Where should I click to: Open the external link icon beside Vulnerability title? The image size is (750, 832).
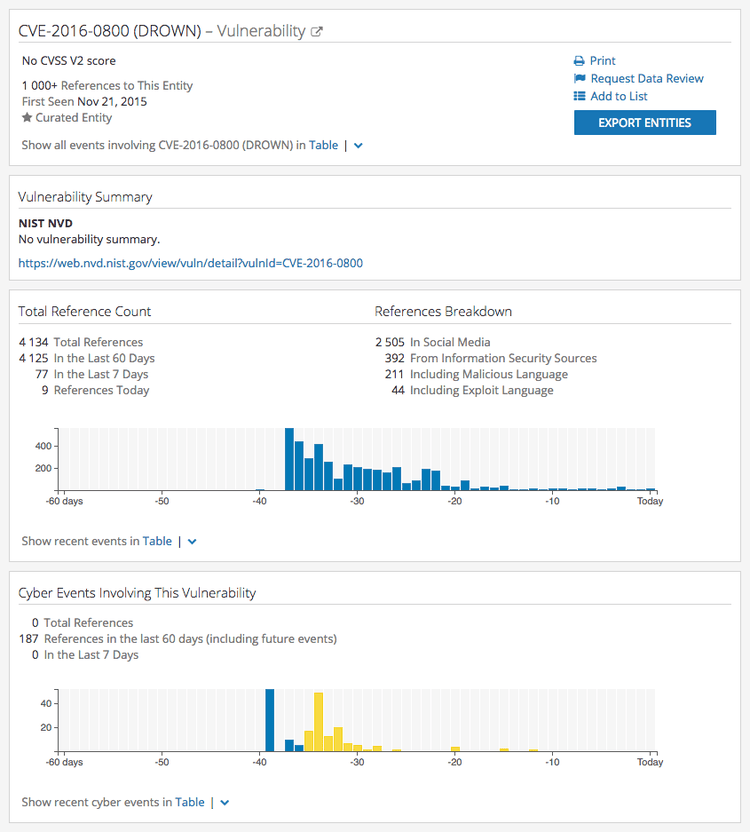point(317,32)
